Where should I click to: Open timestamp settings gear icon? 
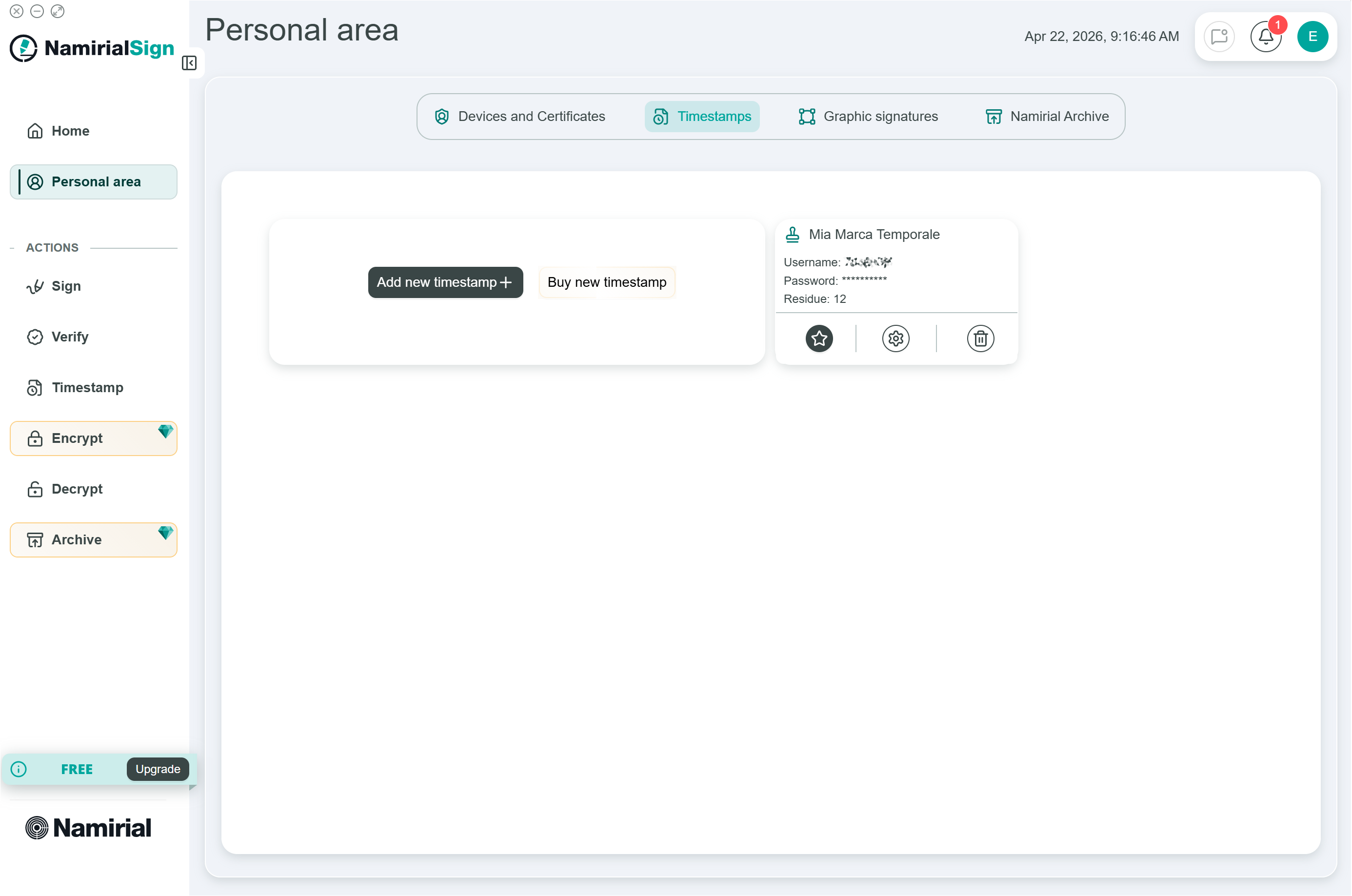coord(895,339)
